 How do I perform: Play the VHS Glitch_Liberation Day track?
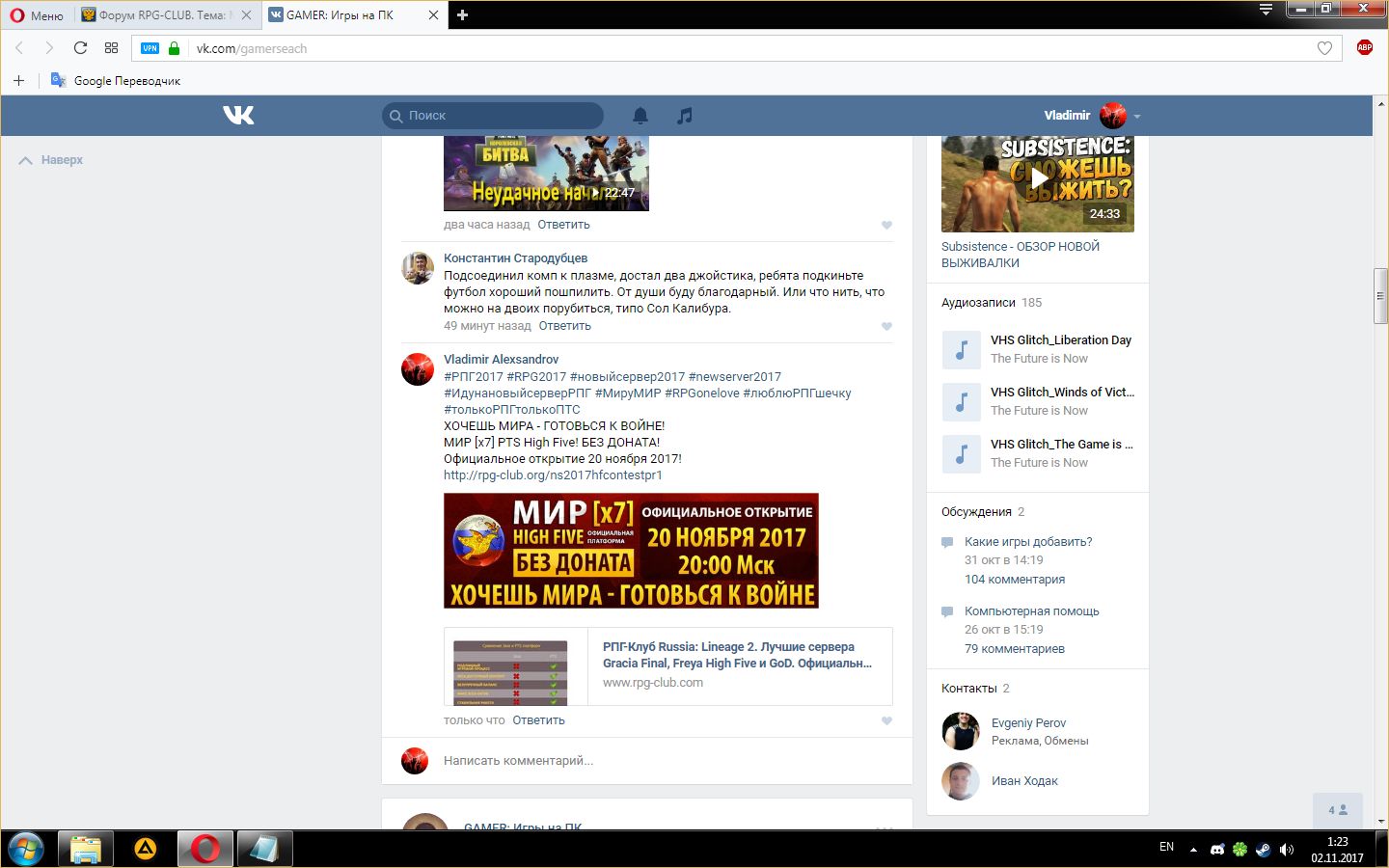(961, 350)
